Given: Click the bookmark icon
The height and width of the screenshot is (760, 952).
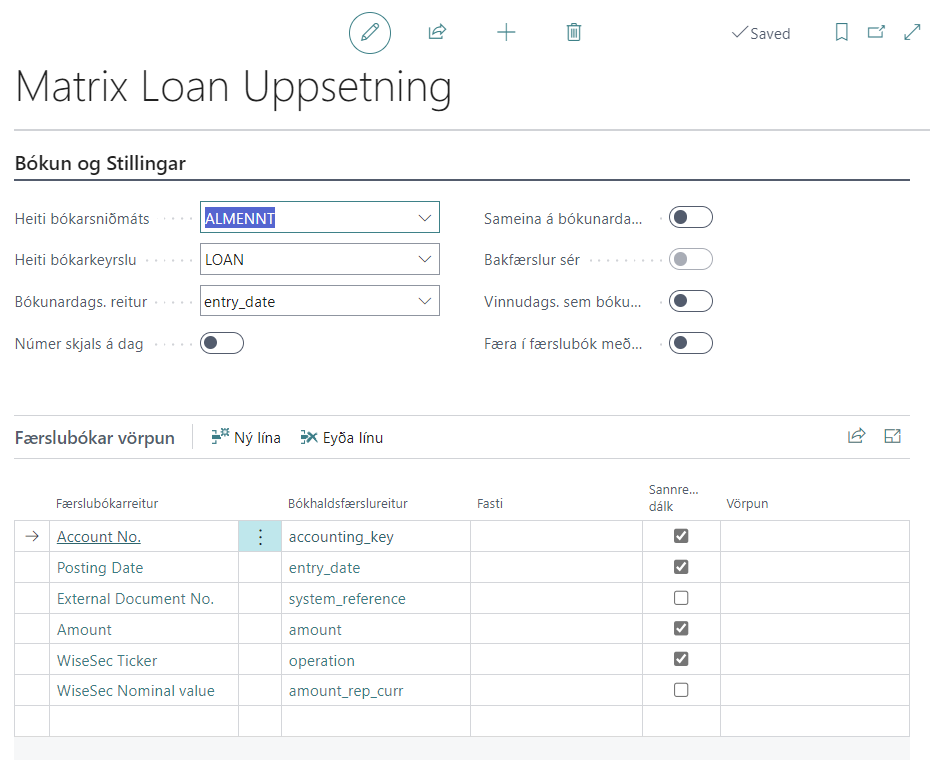Looking at the screenshot, I should tap(841, 33).
